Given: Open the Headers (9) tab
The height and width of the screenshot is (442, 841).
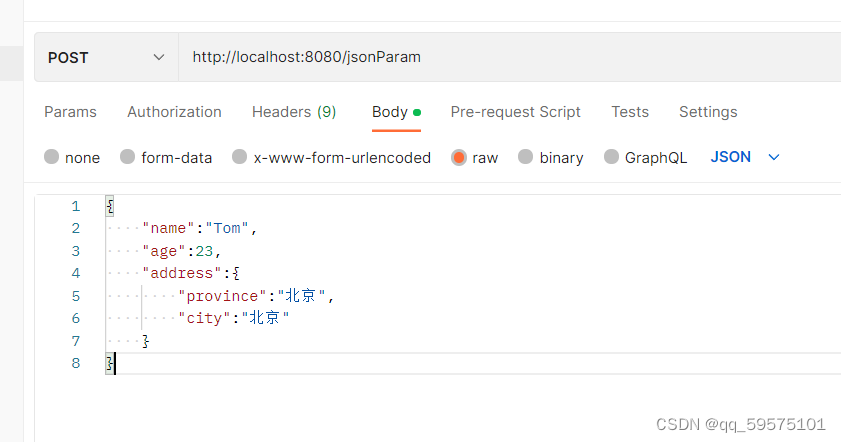Looking at the screenshot, I should (x=294, y=112).
